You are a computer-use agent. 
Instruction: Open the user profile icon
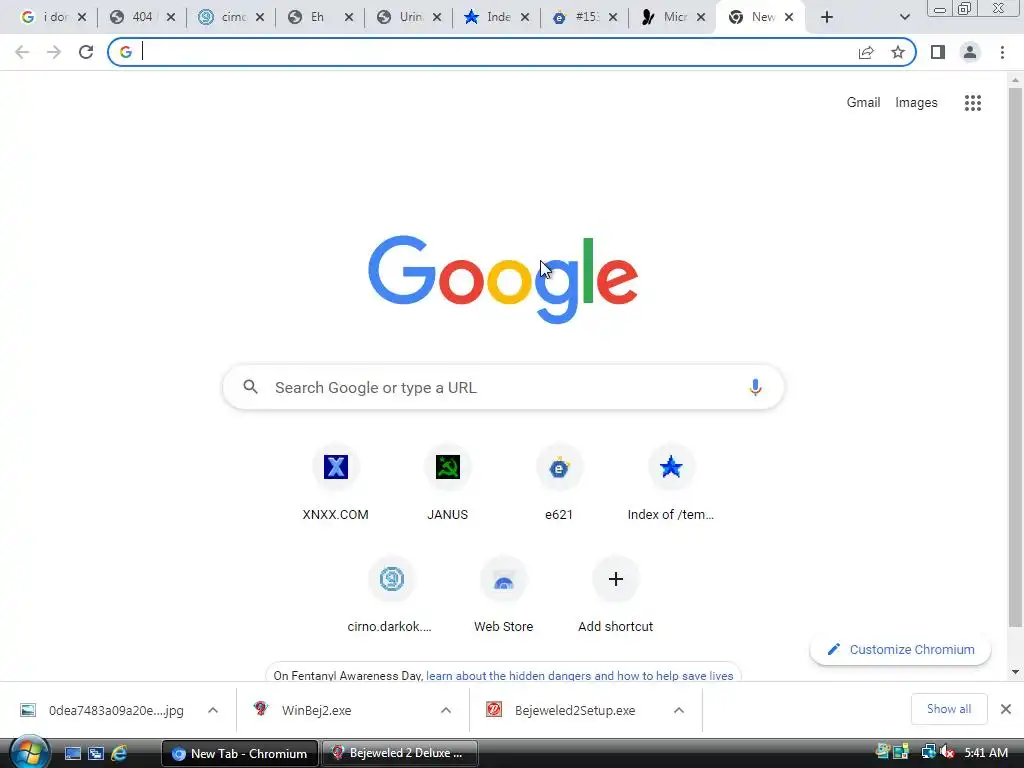click(970, 52)
